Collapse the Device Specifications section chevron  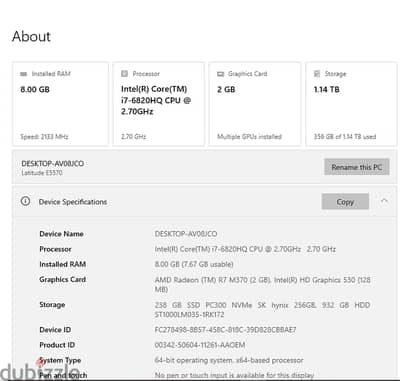coord(384,201)
